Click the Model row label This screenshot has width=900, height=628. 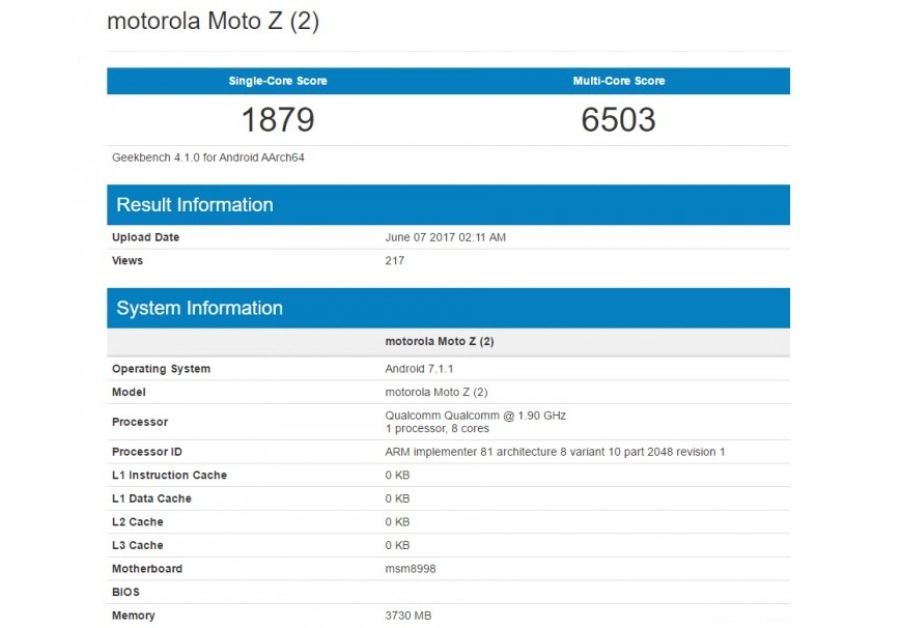coord(129,392)
